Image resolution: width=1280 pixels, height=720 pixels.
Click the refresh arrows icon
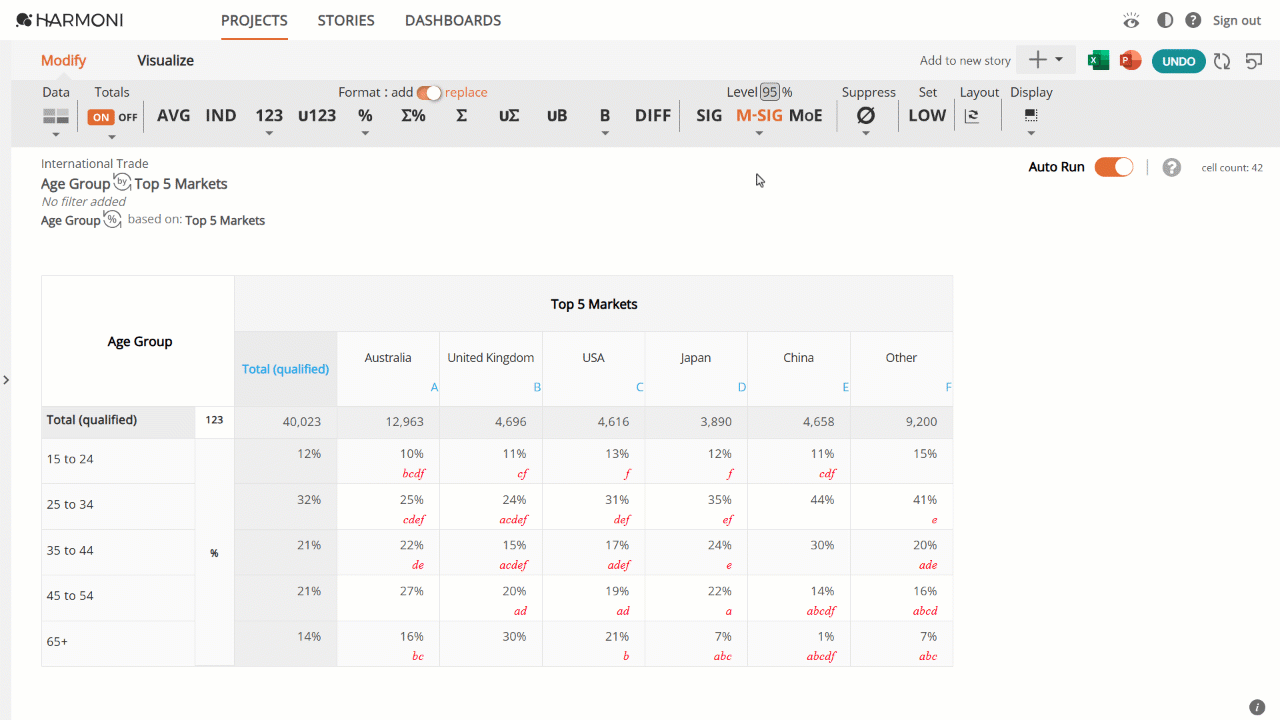coord(1221,61)
